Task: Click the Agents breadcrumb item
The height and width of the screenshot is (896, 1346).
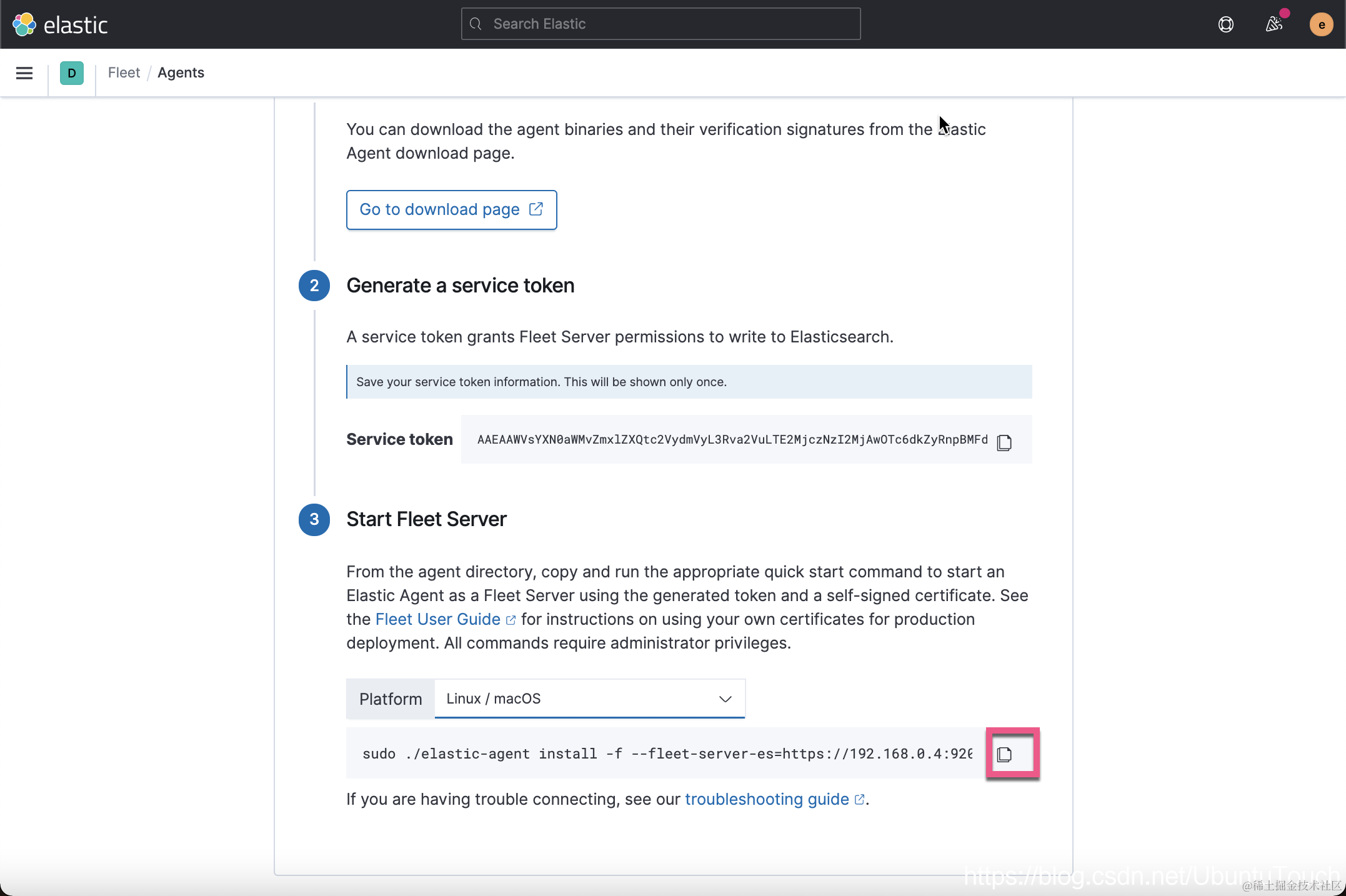Action: coord(181,73)
